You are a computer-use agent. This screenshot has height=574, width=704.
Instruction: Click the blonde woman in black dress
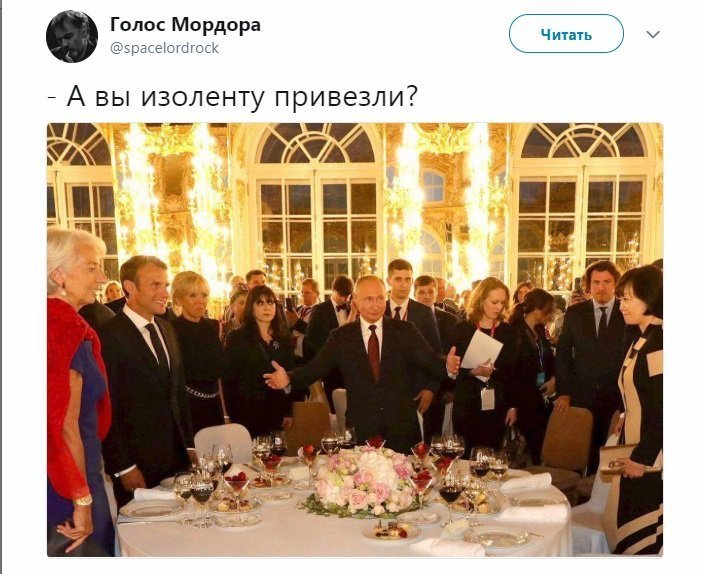point(198,346)
